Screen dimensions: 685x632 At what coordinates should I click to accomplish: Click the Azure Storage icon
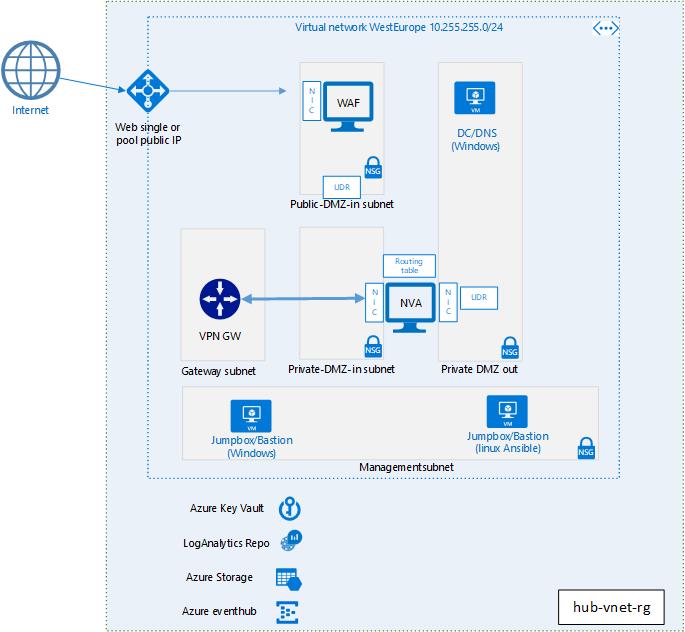289,579
